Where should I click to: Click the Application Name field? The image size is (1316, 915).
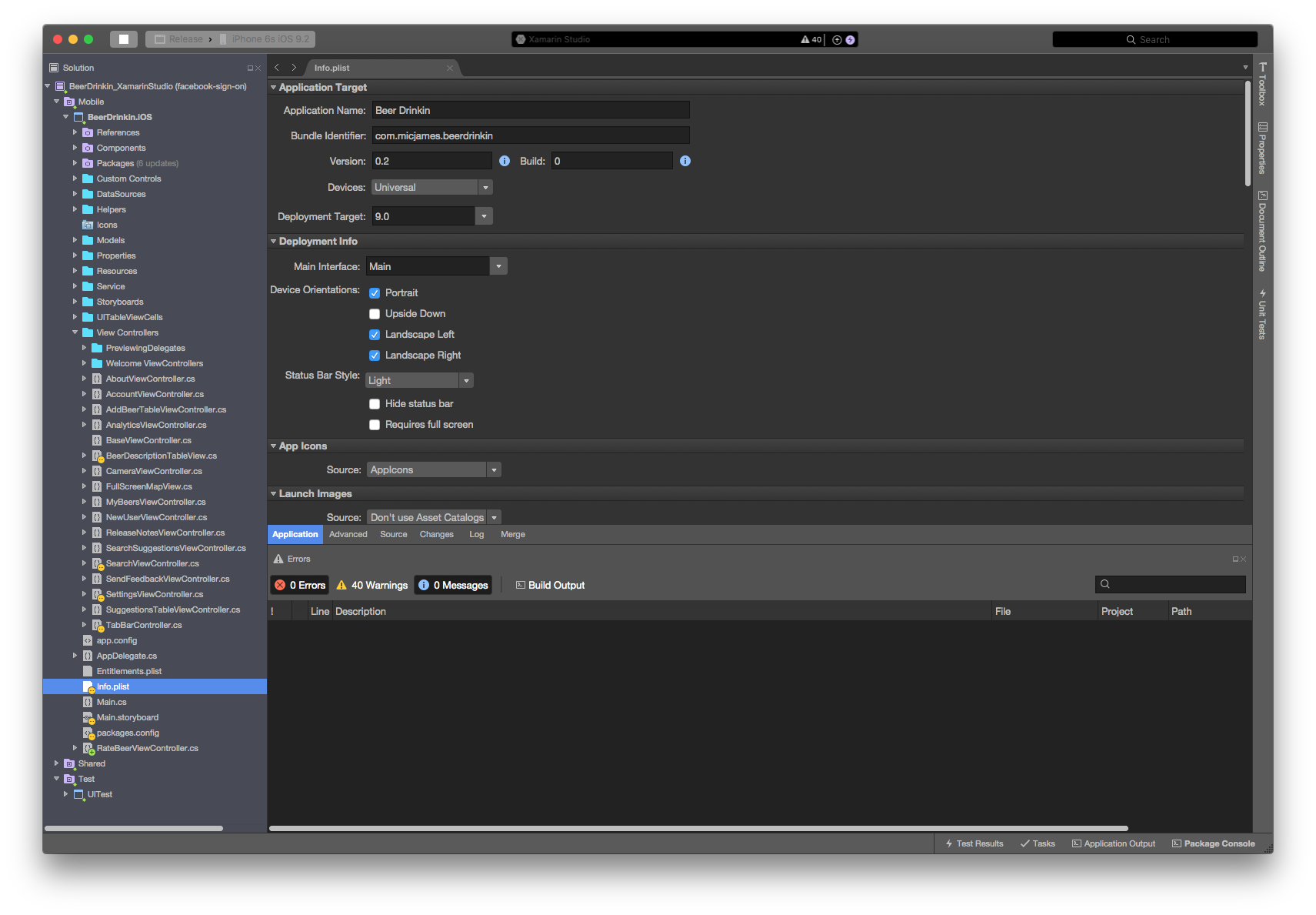pos(531,110)
